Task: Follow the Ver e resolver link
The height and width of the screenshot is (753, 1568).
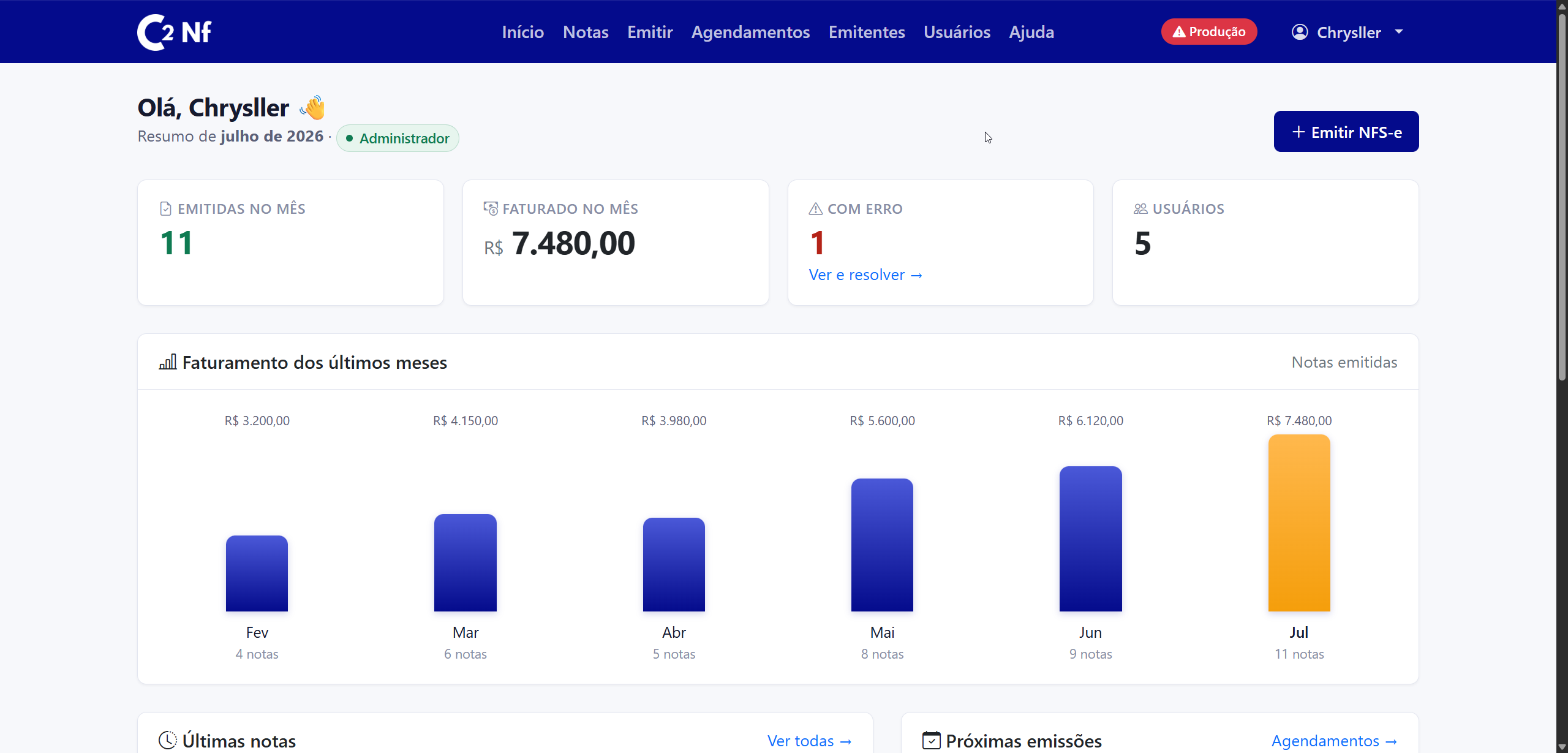Action: coord(865,274)
